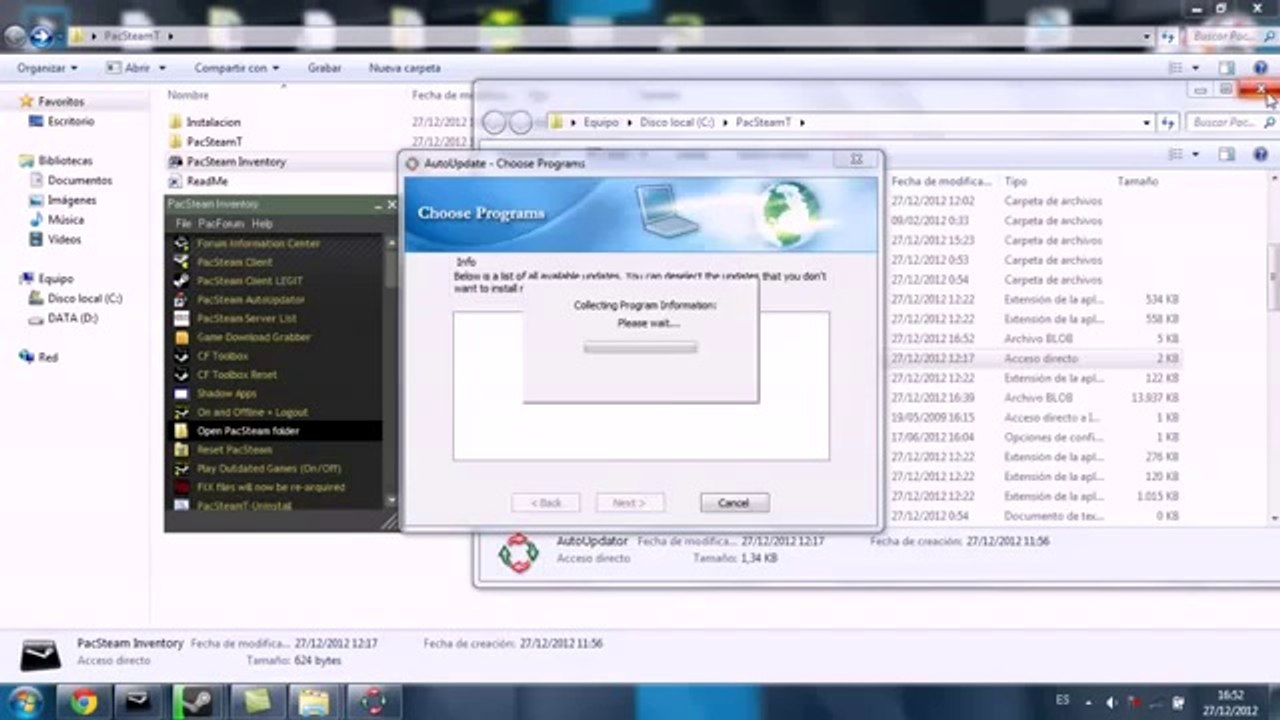
Task: Toggle preview pane in the back Explorer window
Action: 1227,68
